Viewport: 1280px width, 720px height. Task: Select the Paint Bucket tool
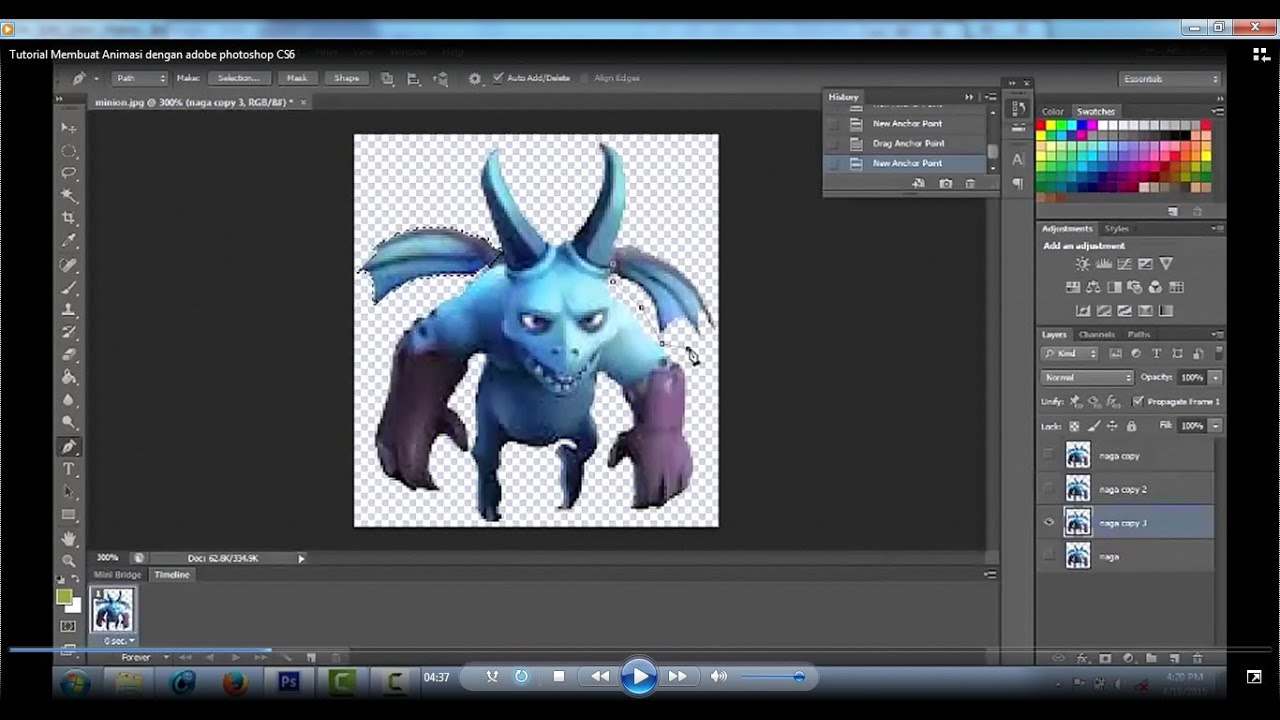(x=69, y=377)
